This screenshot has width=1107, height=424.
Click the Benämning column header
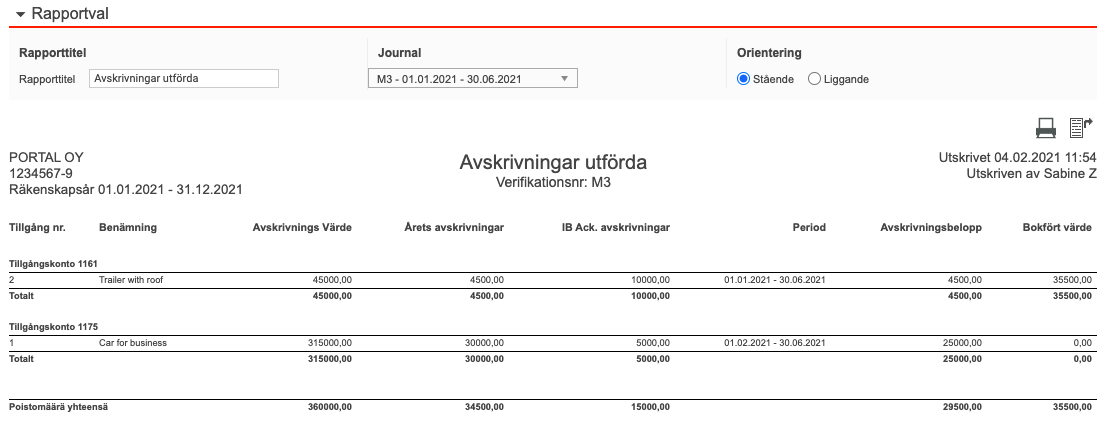[128, 227]
